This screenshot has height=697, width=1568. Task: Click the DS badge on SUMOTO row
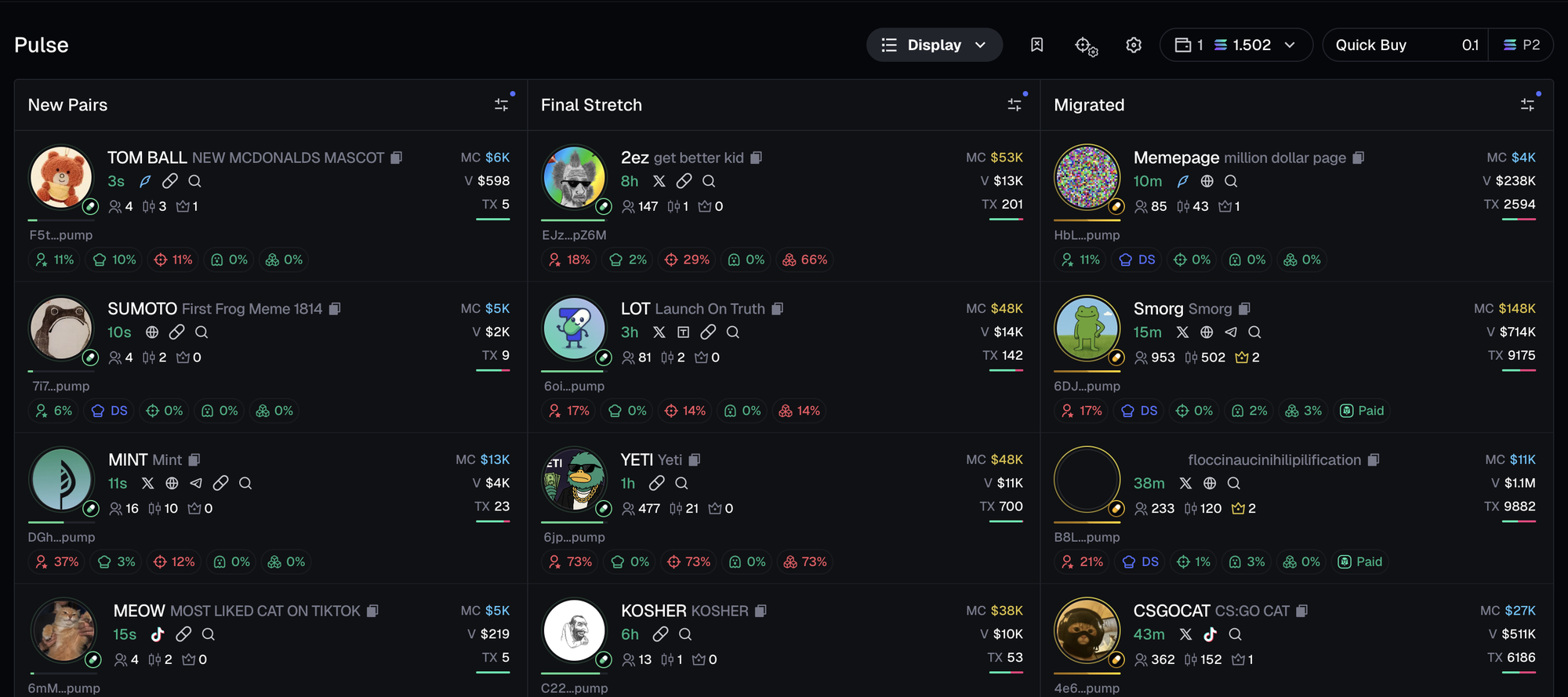(x=110, y=411)
